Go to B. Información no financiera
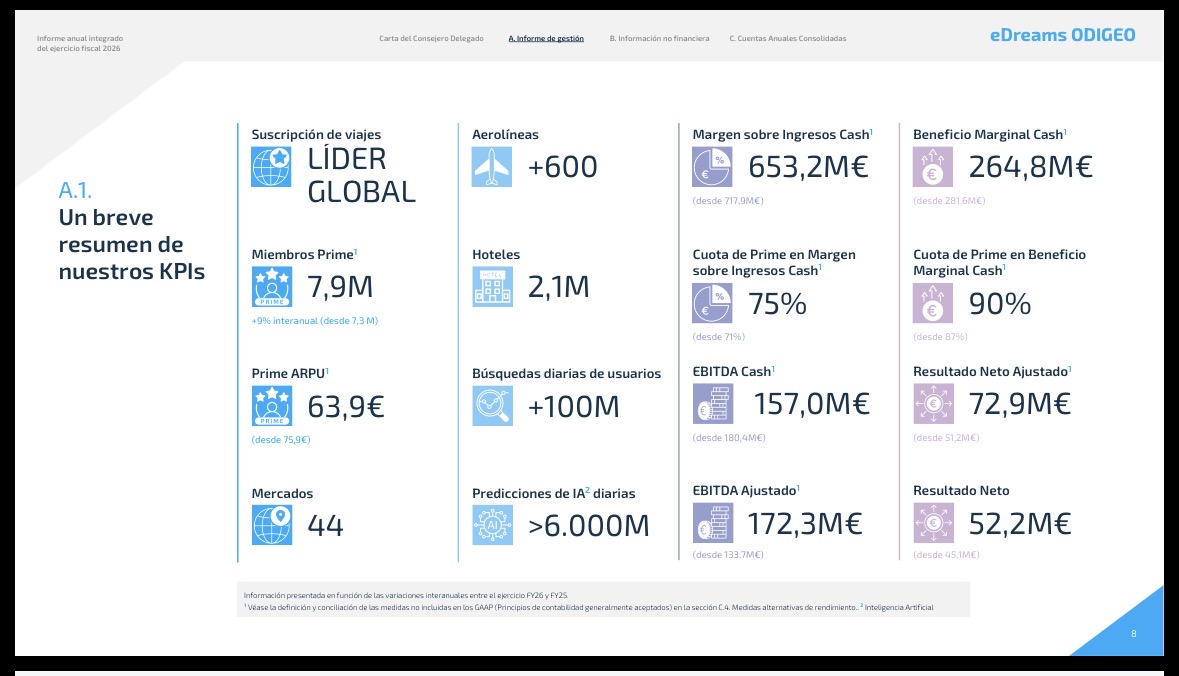The height and width of the screenshot is (676, 1179). [x=659, y=38]
